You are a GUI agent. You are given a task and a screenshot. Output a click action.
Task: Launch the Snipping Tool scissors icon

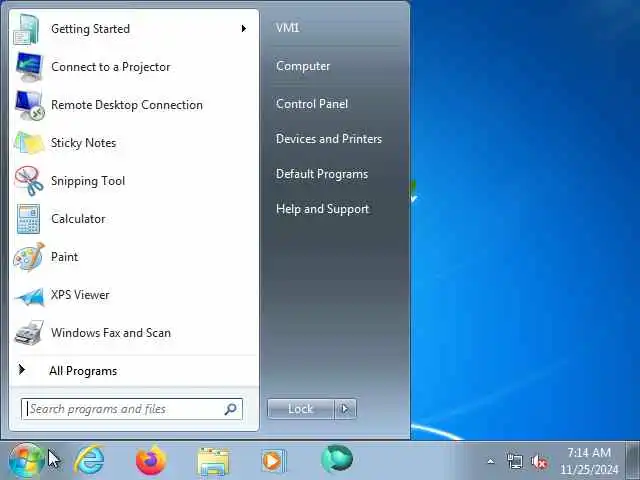[x=29, y=181]
